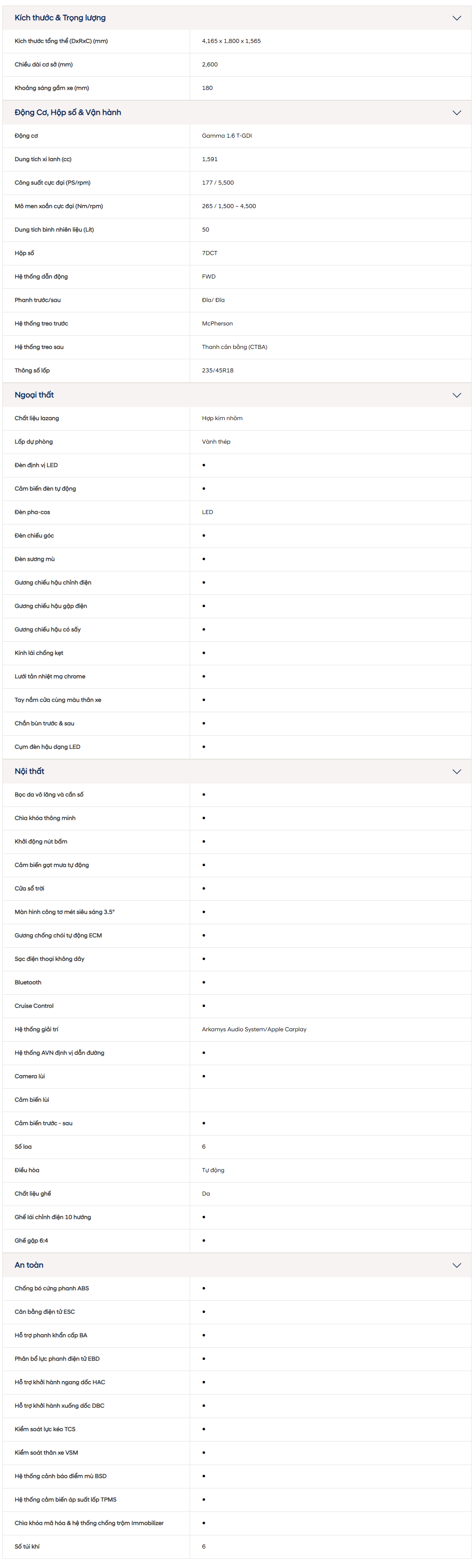Click the Kích thước & Trọng lượng heading
This screenshot has width=474, height=1568.
pyautogui.click(x=60, y=18)
